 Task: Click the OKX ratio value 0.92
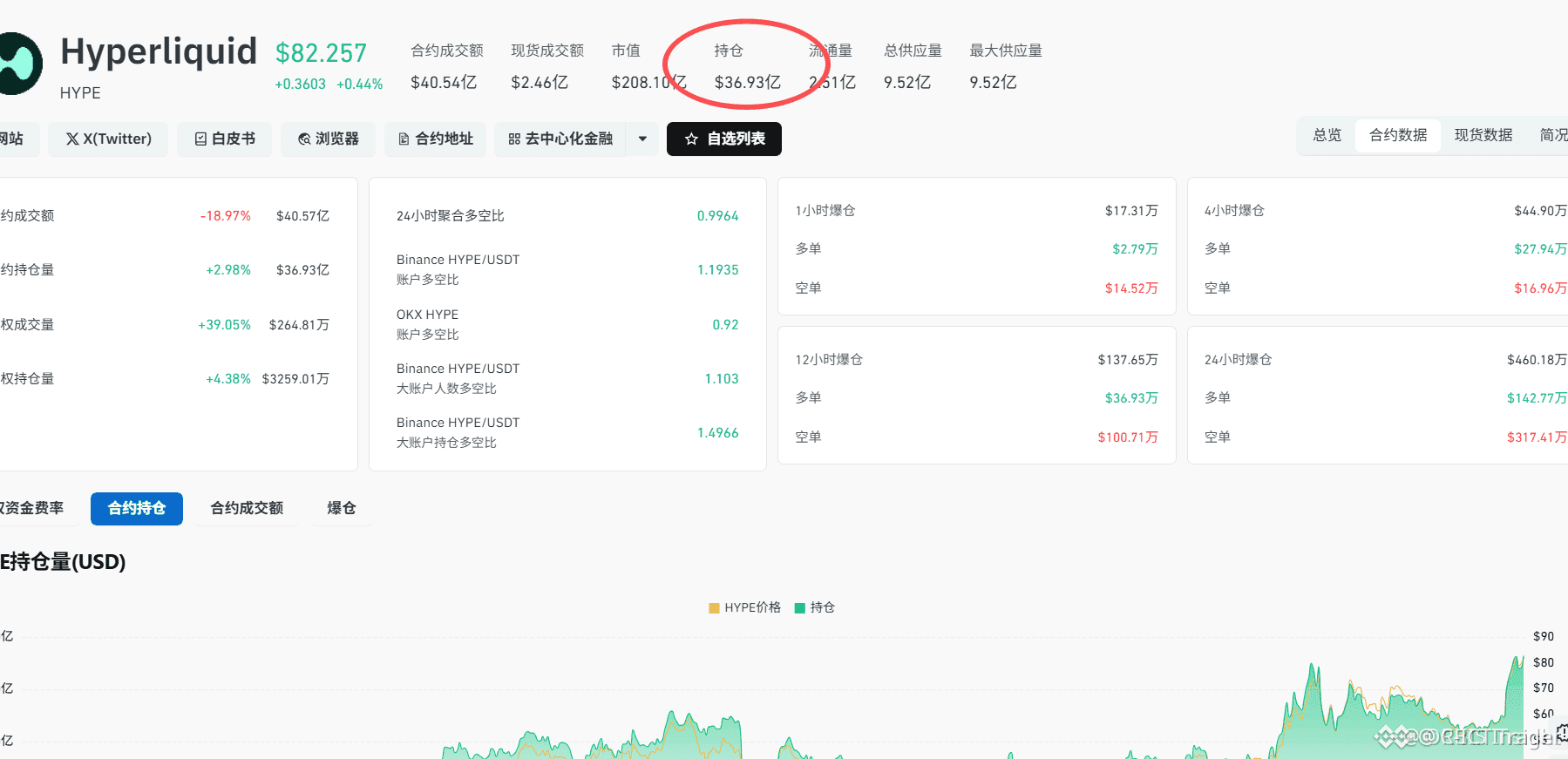(x=725, y=325)
